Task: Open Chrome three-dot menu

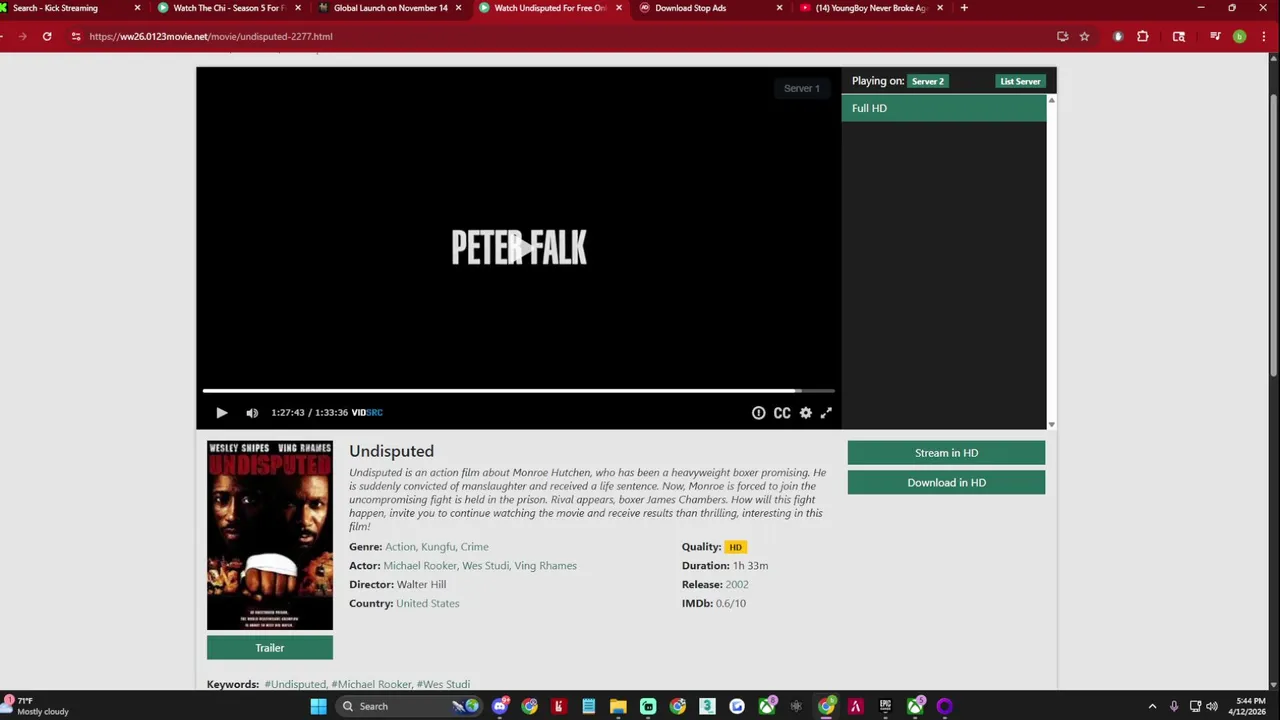Action: (1263, 36)
